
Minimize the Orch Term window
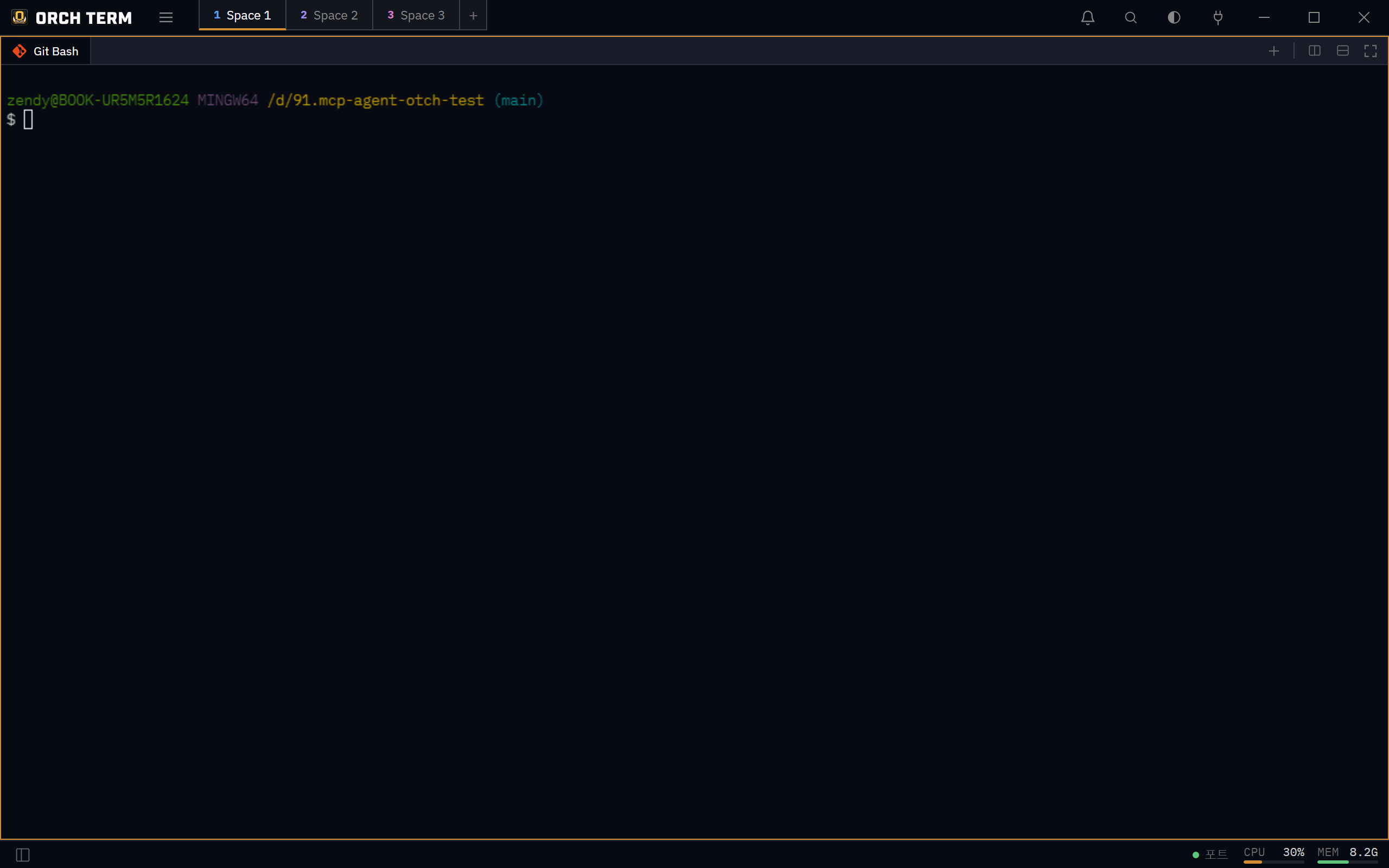point(1264,17)
